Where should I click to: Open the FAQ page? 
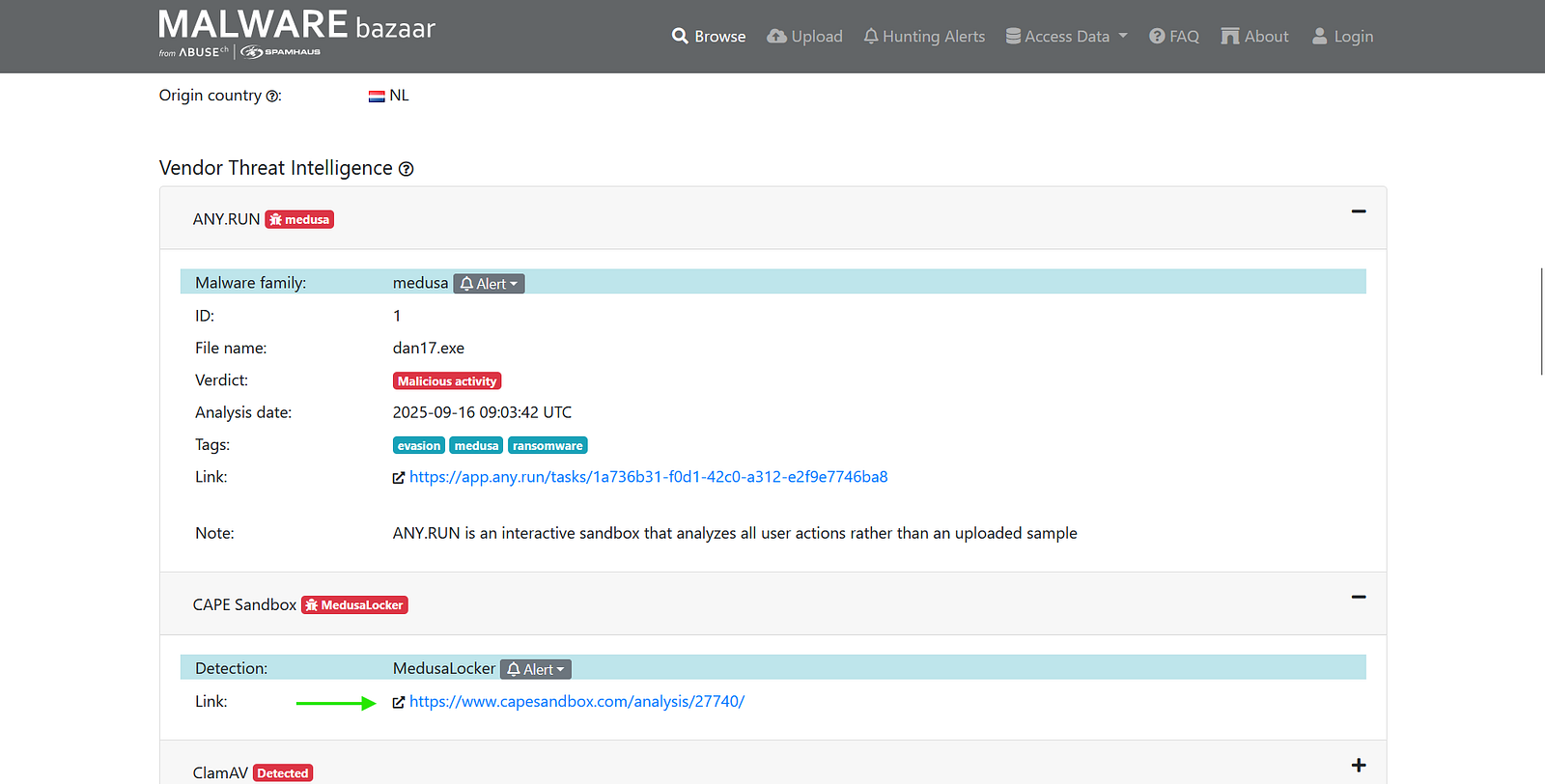point(1174,37)
